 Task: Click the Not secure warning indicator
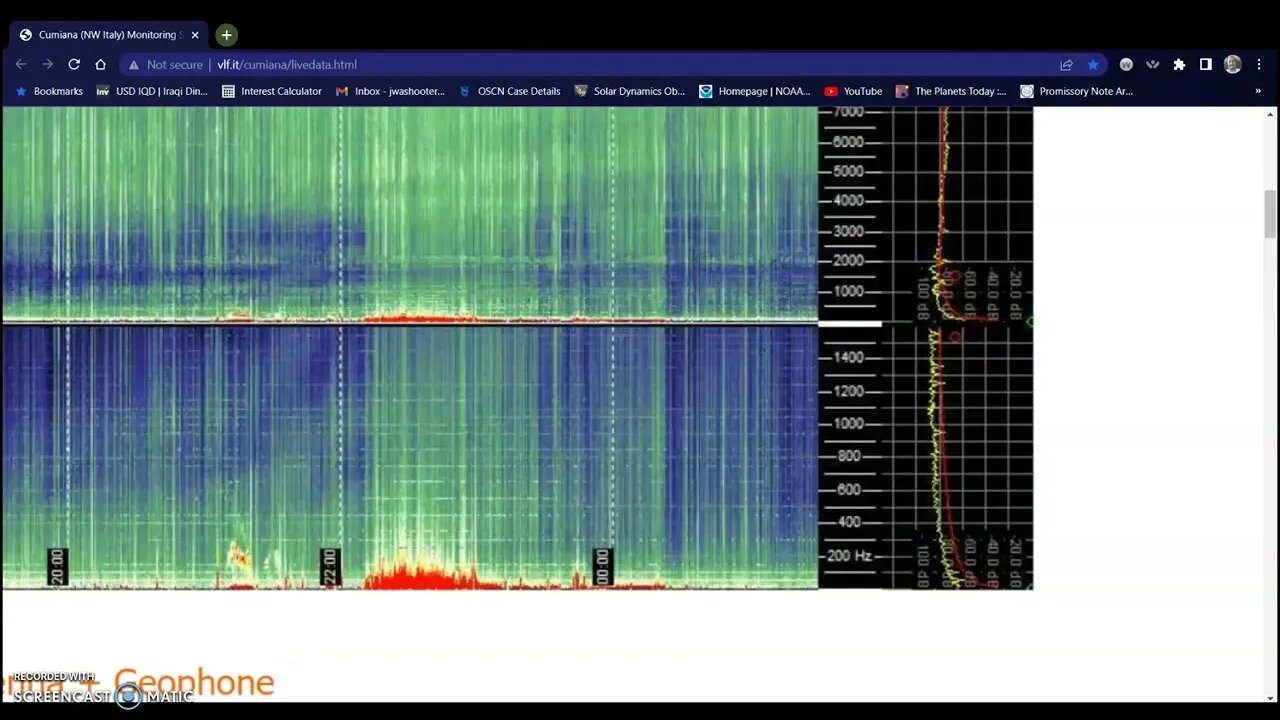tap(165, 64)
